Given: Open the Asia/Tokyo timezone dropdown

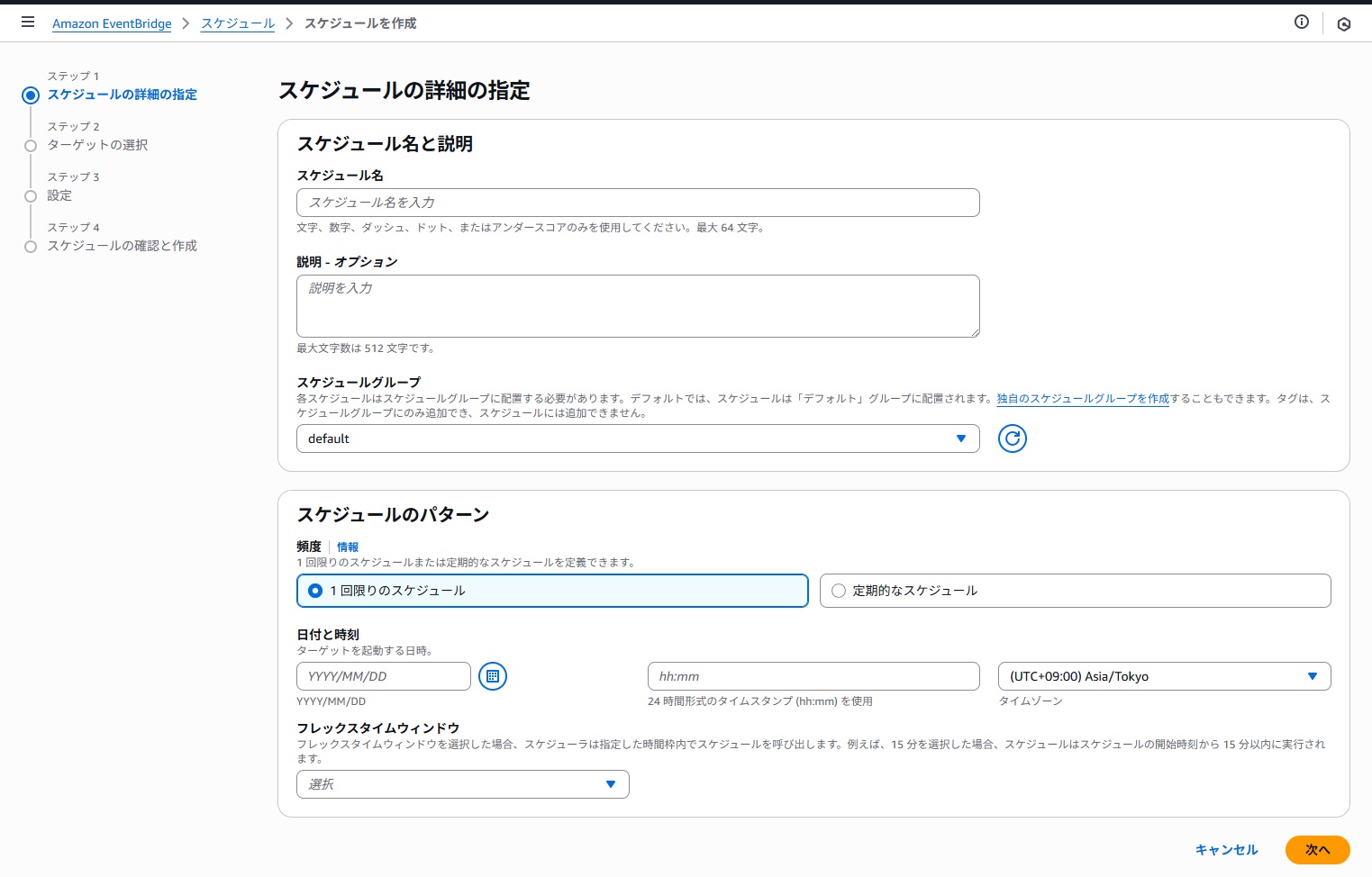Looking at the screenshot, I should pyautogui.click(x=1163, y=676).
